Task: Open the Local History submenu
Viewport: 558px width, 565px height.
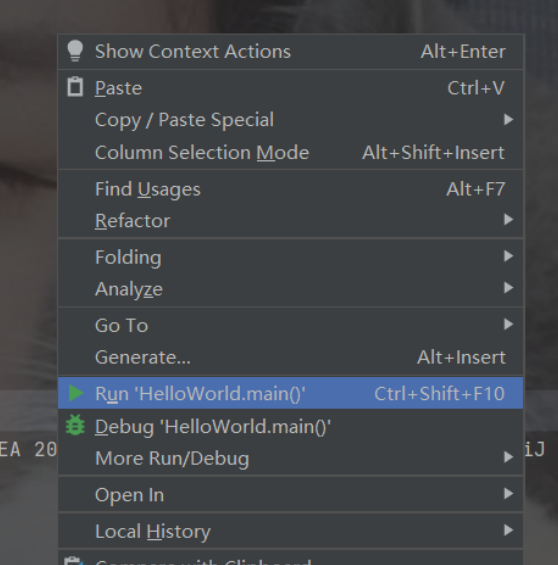Action: pyautogui.click(x=290, y=531)
